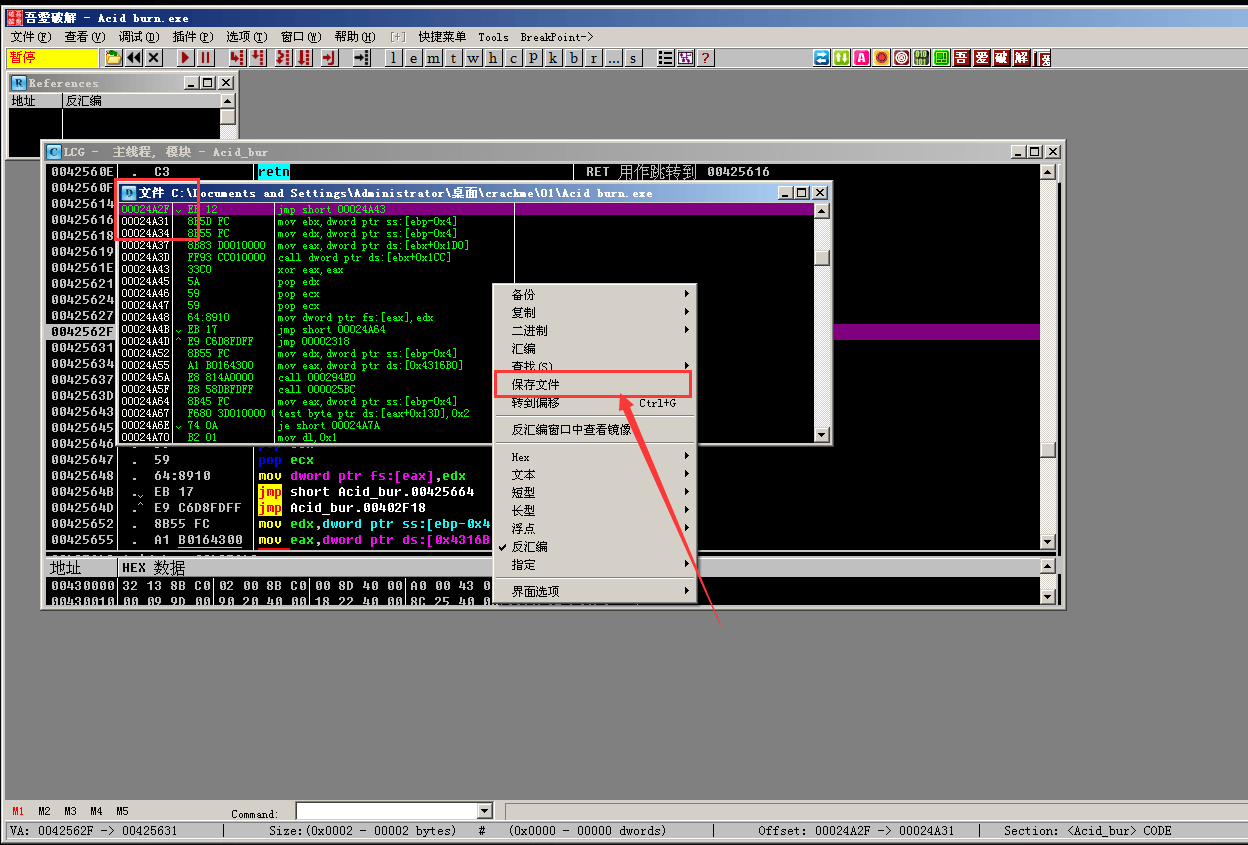Open the Command combo box dropdown arrow
Image resolution: width=1248 pixels, height=845 pixels.
click(485, 811)
